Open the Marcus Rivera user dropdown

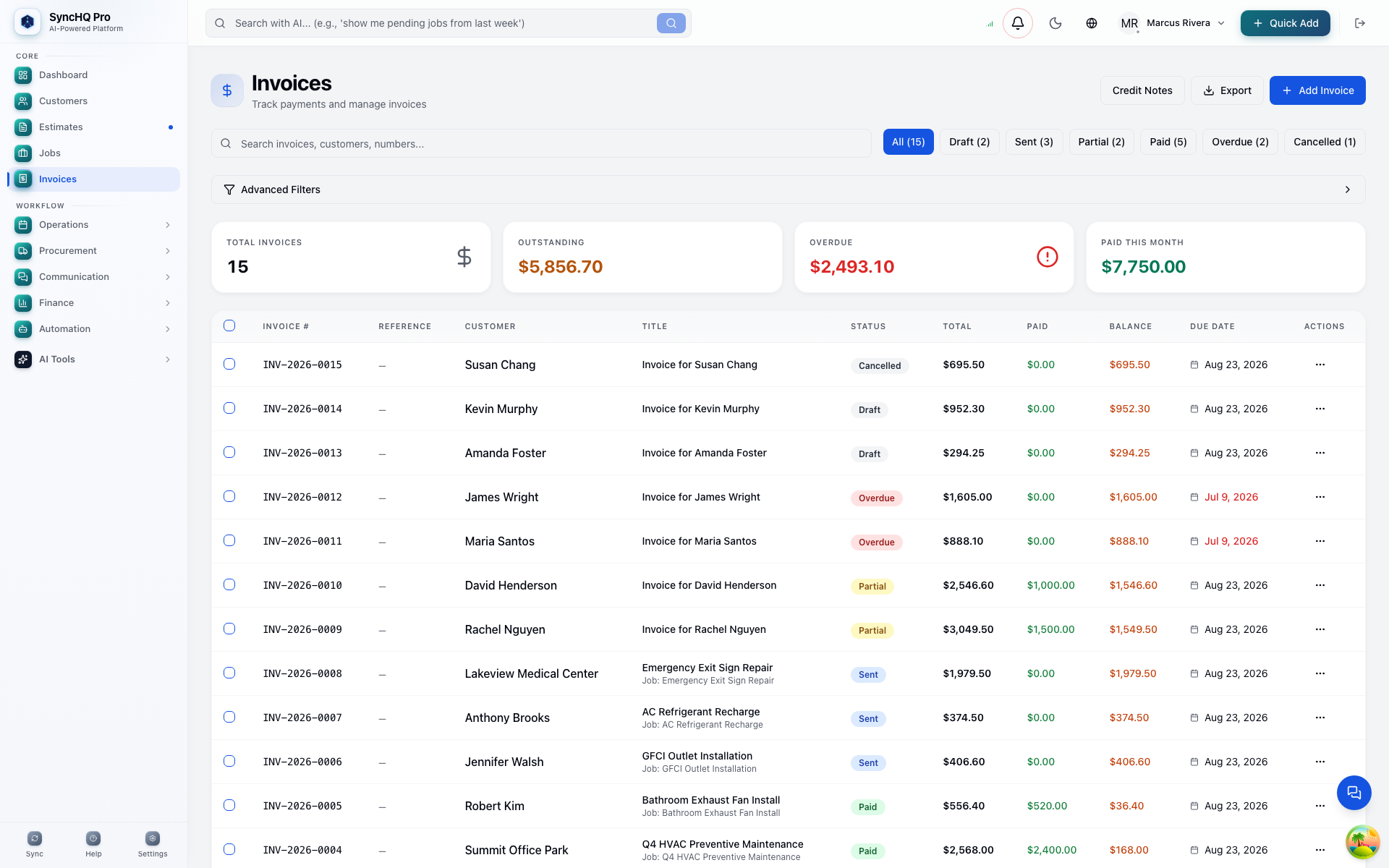[1173, 23]
